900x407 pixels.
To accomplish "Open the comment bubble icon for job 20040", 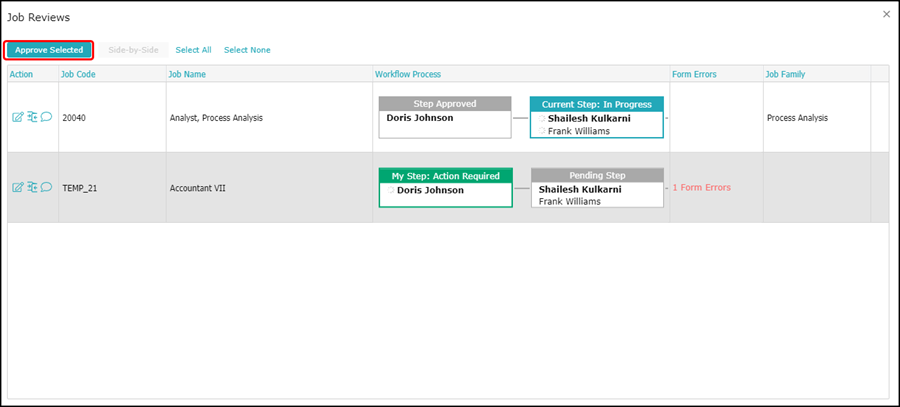I will pyautogui.click(x=46, y=117).
